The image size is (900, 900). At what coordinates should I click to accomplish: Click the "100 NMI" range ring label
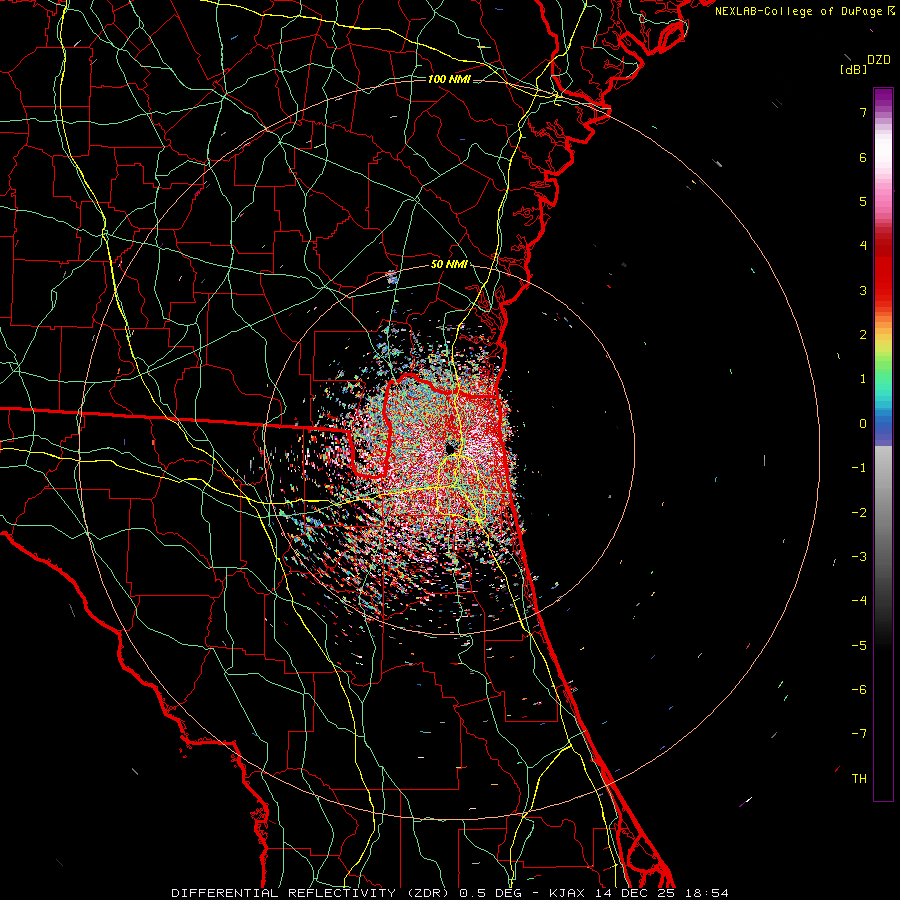449,79
